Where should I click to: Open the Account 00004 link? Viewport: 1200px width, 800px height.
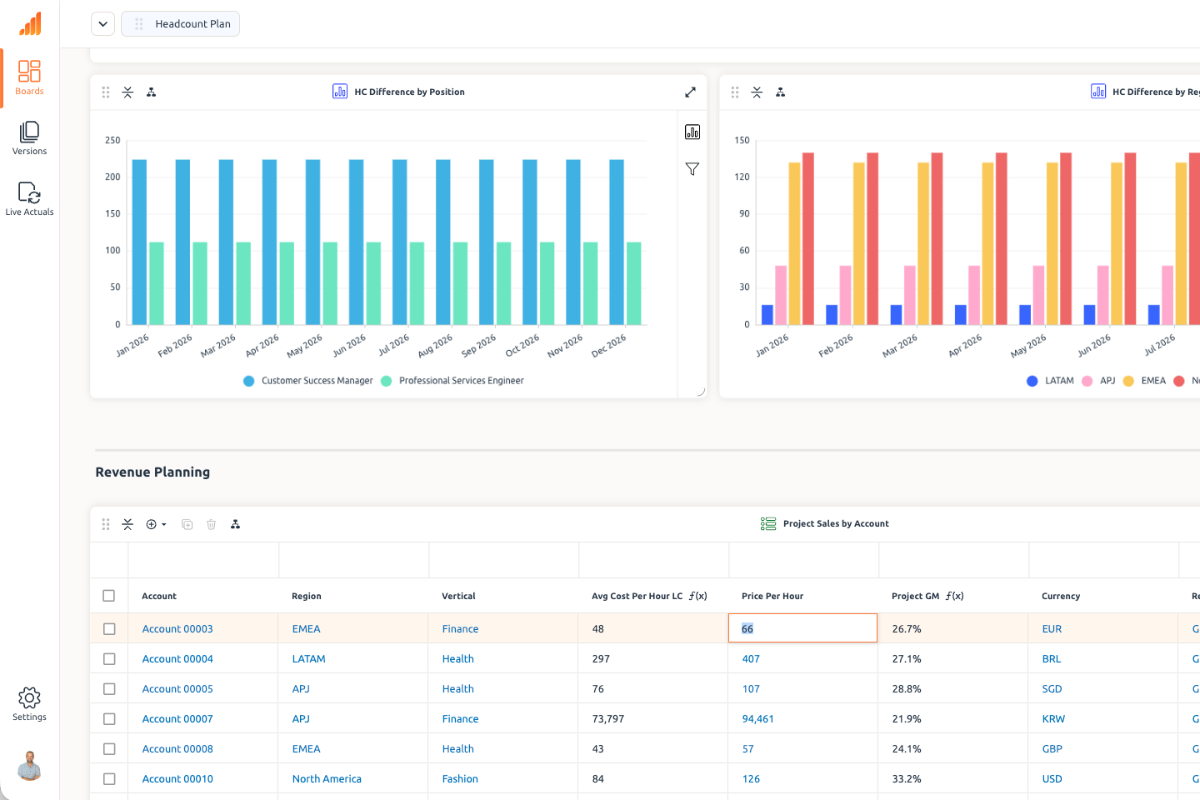point(177,659)
